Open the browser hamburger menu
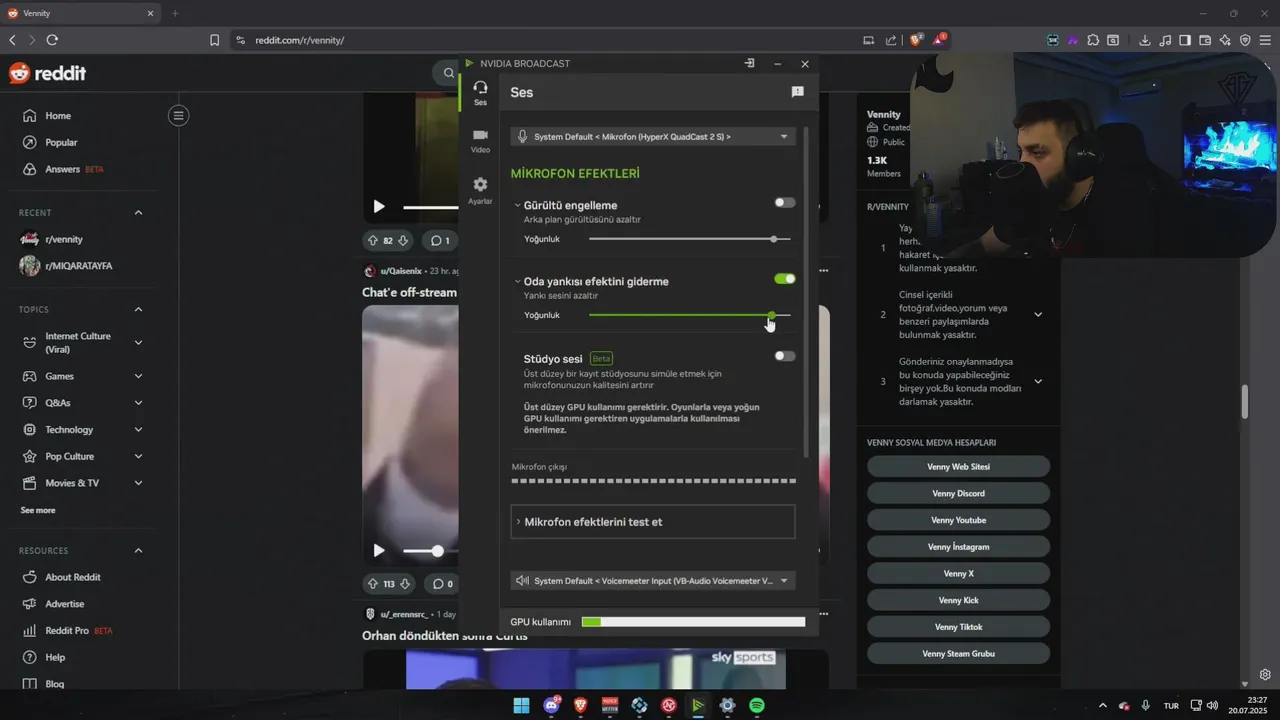 click(x=1265, y=40)
